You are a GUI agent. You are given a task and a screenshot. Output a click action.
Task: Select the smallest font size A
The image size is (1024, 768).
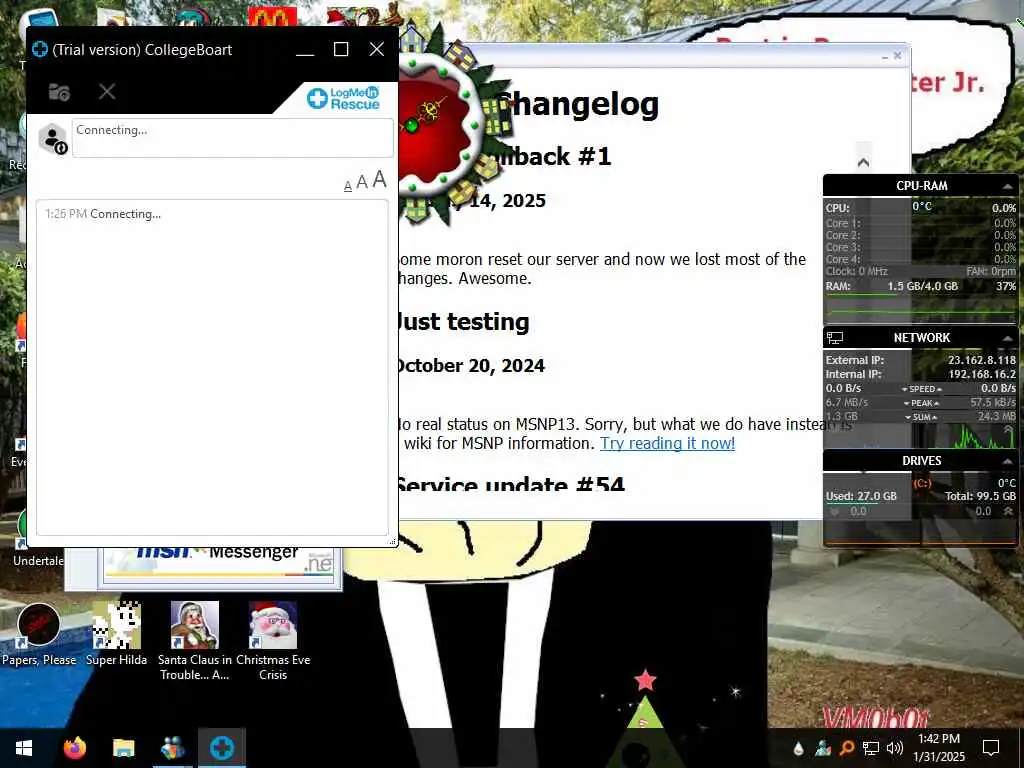[x=348, y=186]
